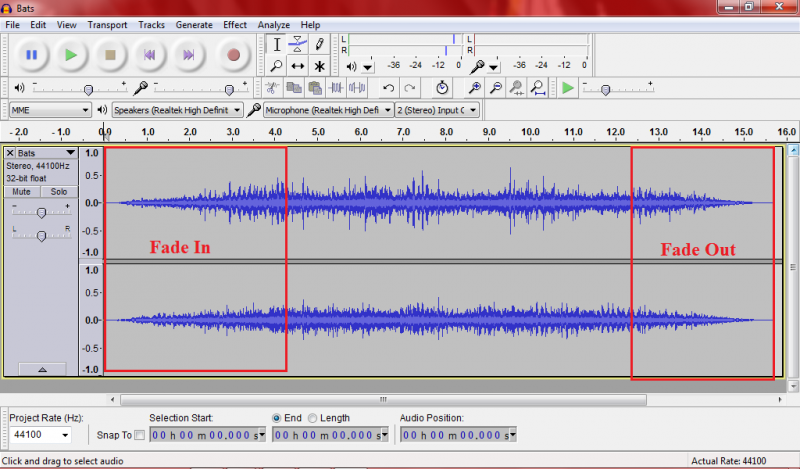800x469 pixels.
Task: Expand the Bats track name menu
Action: pos(70,153)
